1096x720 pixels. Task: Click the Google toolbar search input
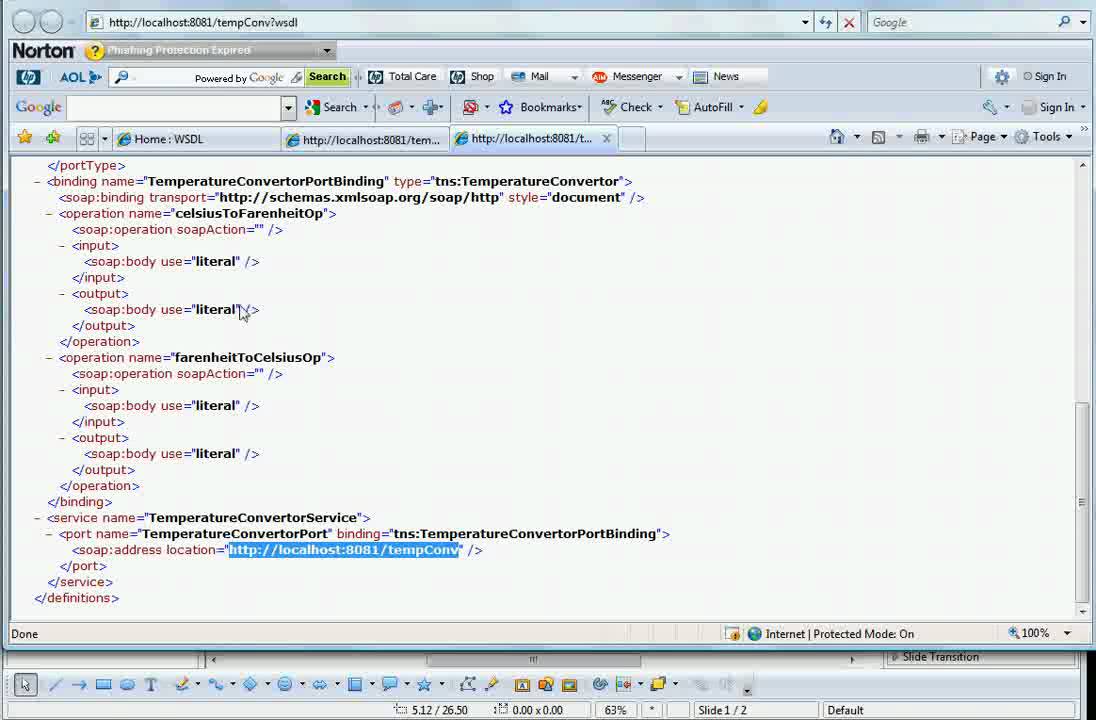pos(175,108)
